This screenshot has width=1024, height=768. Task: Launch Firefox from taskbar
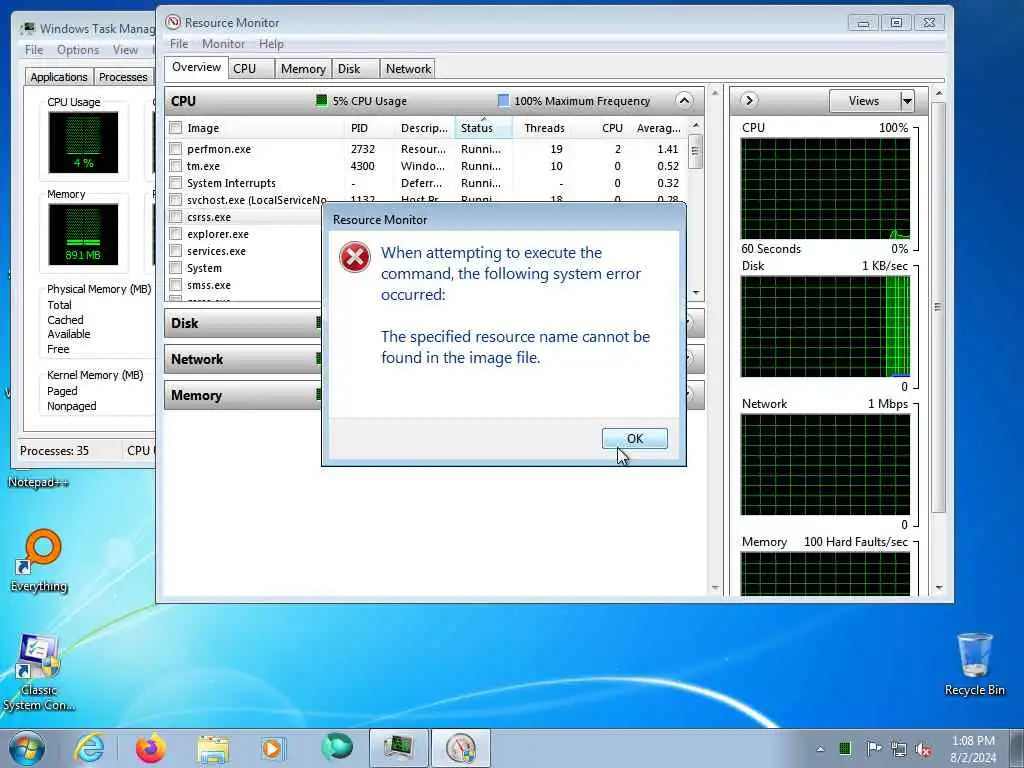point(151,748)
